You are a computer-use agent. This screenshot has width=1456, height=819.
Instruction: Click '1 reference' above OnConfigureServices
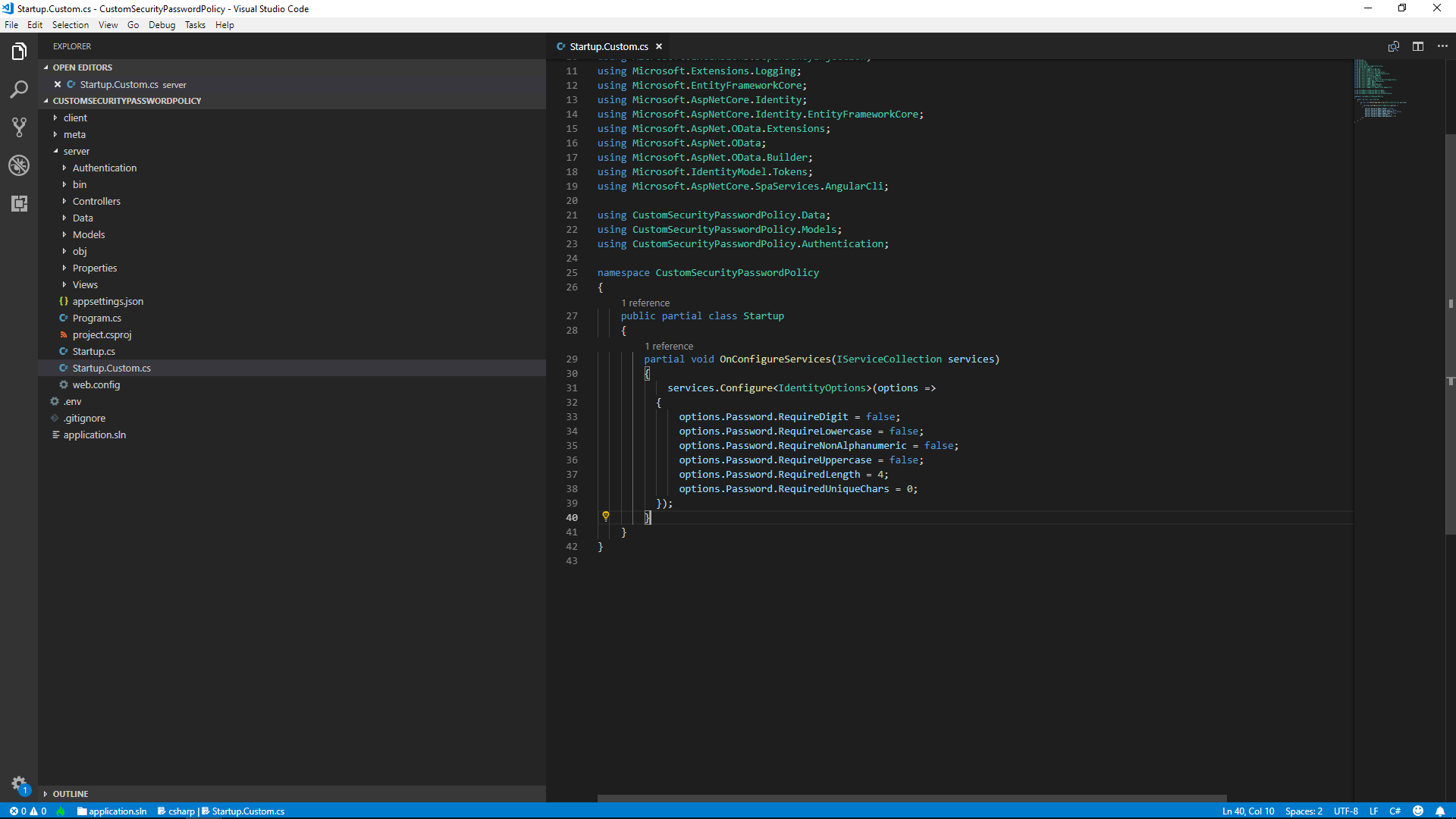[x=669, y=346]
